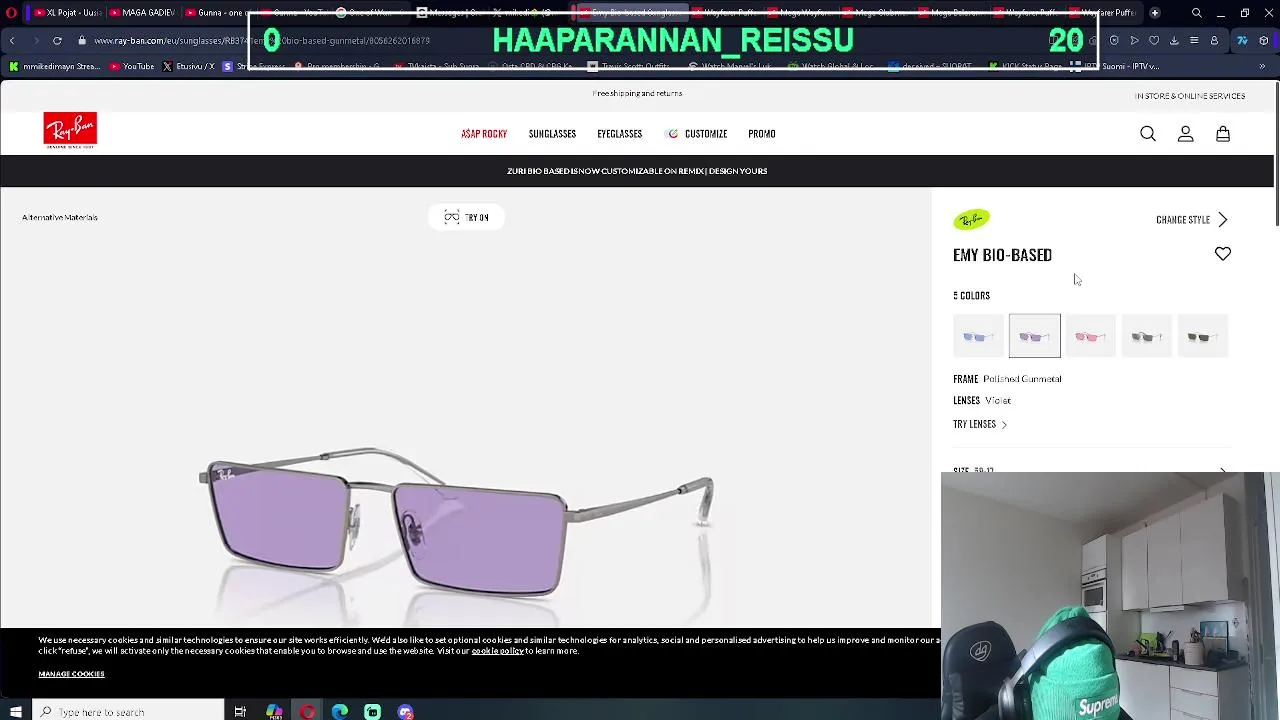The width and height of the screenshot is (1280, 720).
Task: Open Microsoft Copilot in the taskbar
Action: [274, 712]
